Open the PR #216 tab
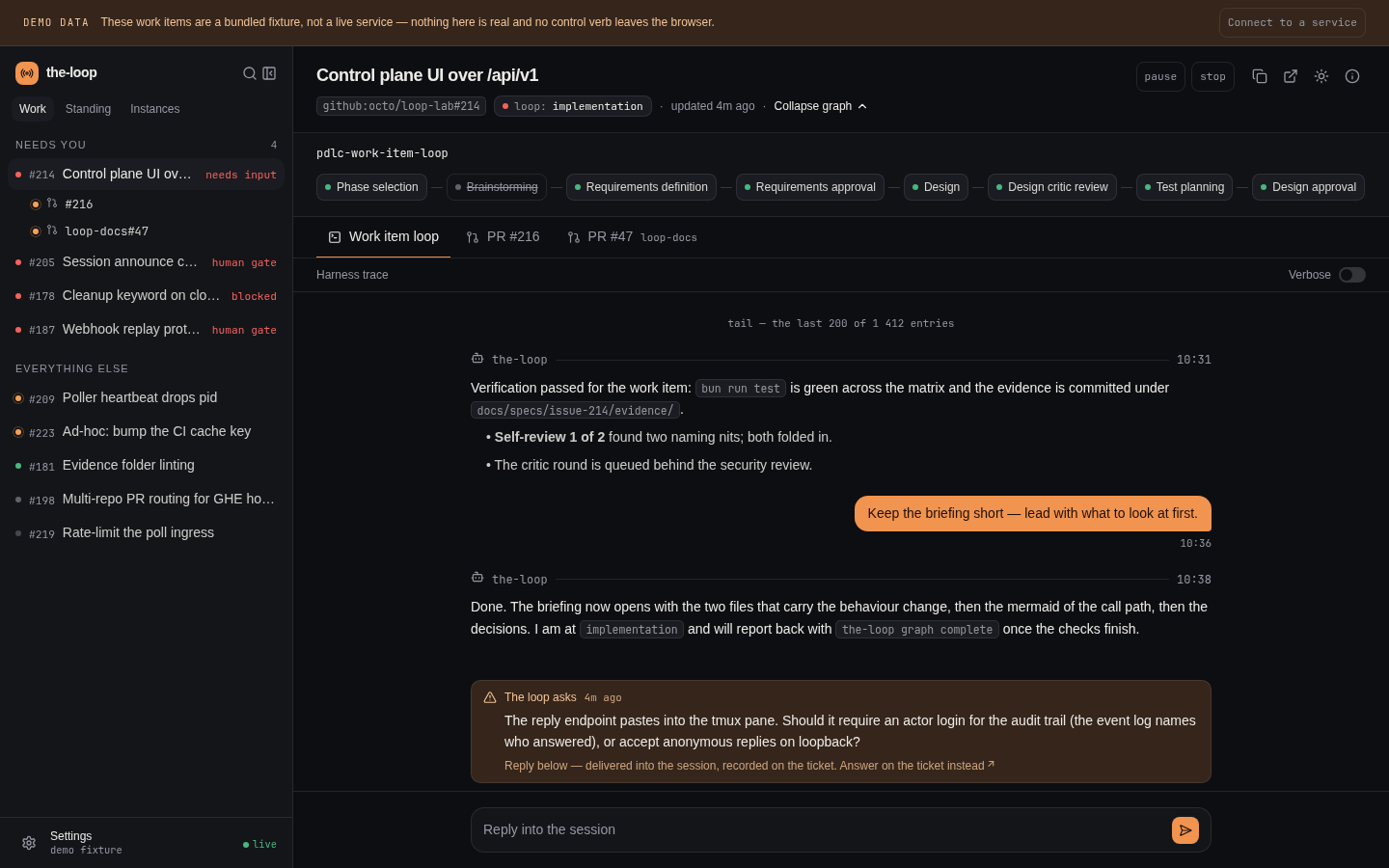Screen dimensions: 1389x868 coord(503,237)
